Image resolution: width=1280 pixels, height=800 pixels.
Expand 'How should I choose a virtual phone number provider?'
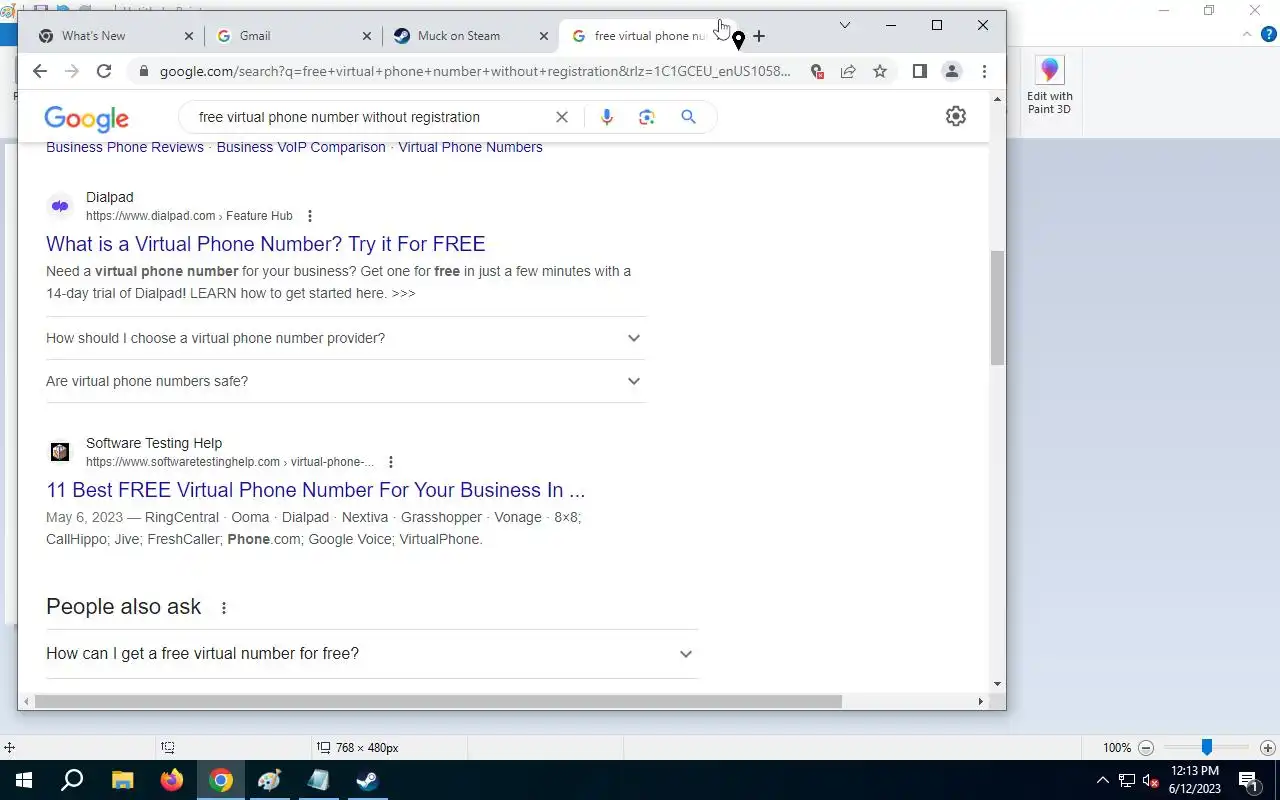(x=346, y=338)
